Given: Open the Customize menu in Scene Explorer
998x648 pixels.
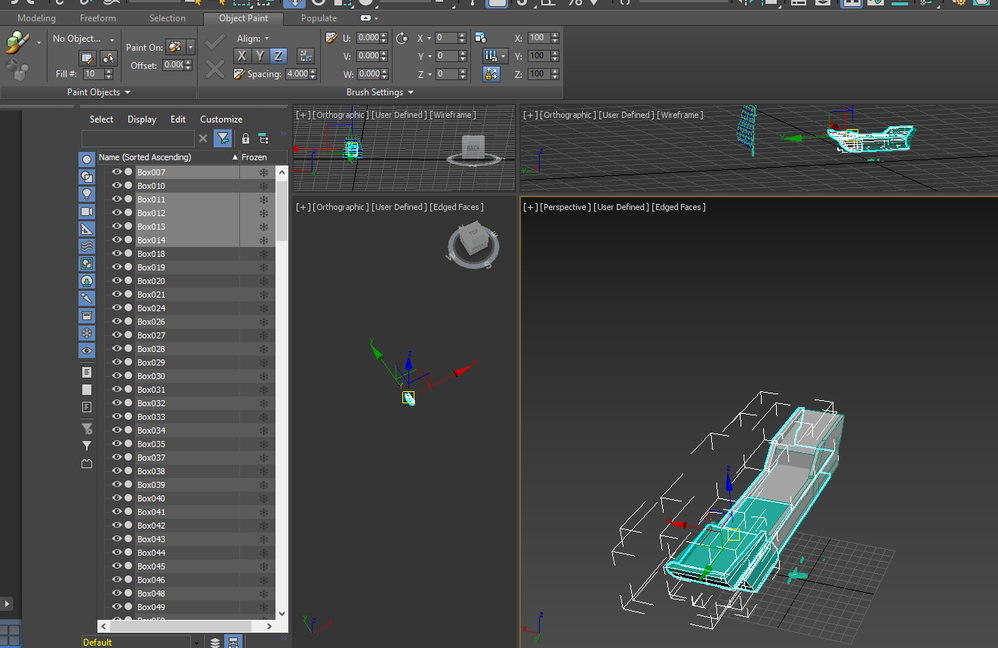Looking at the screenshot, I should click(x=221, y=119).
